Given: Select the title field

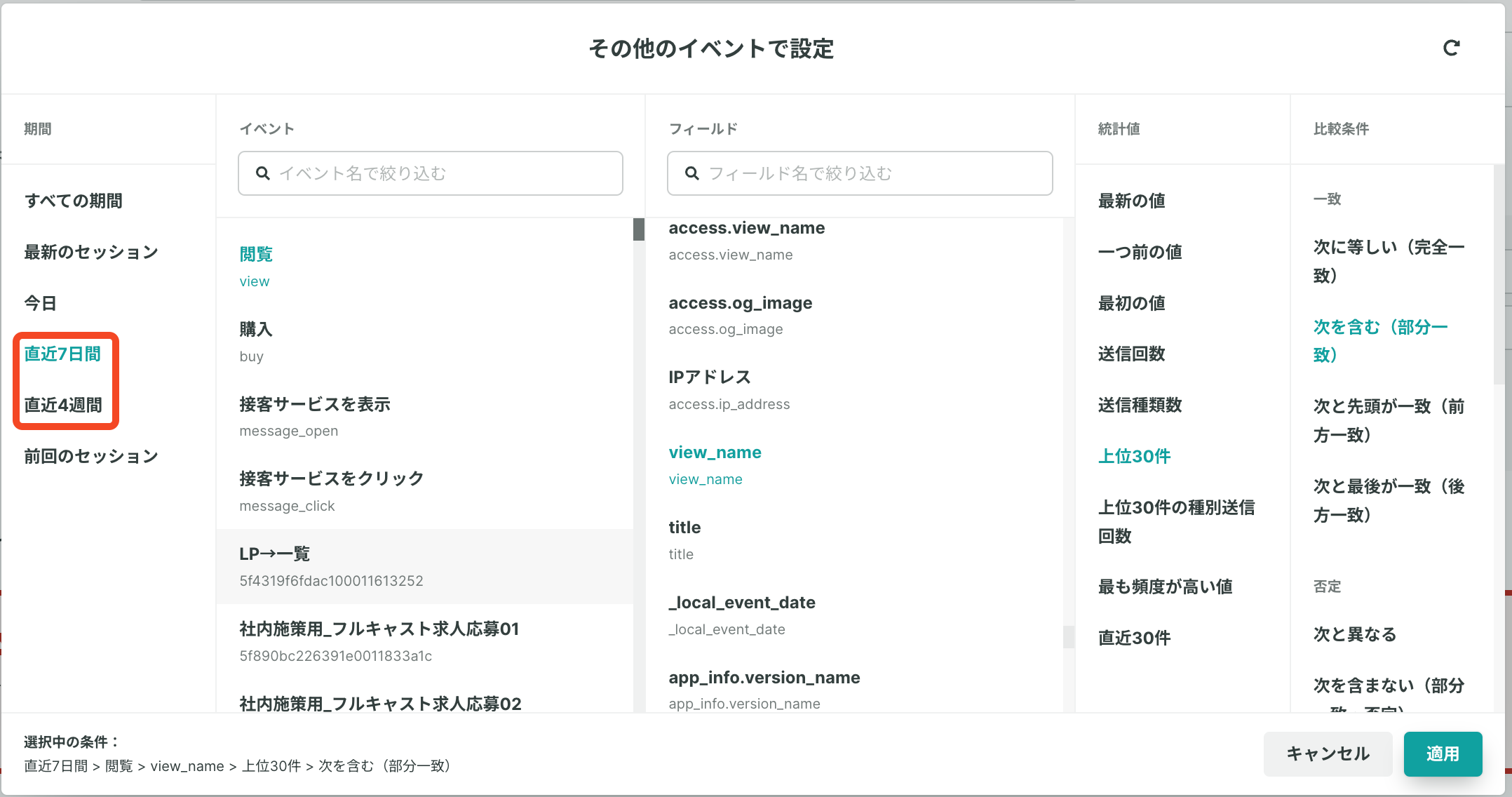Looking at the screenshot, I should click(854, 540).
